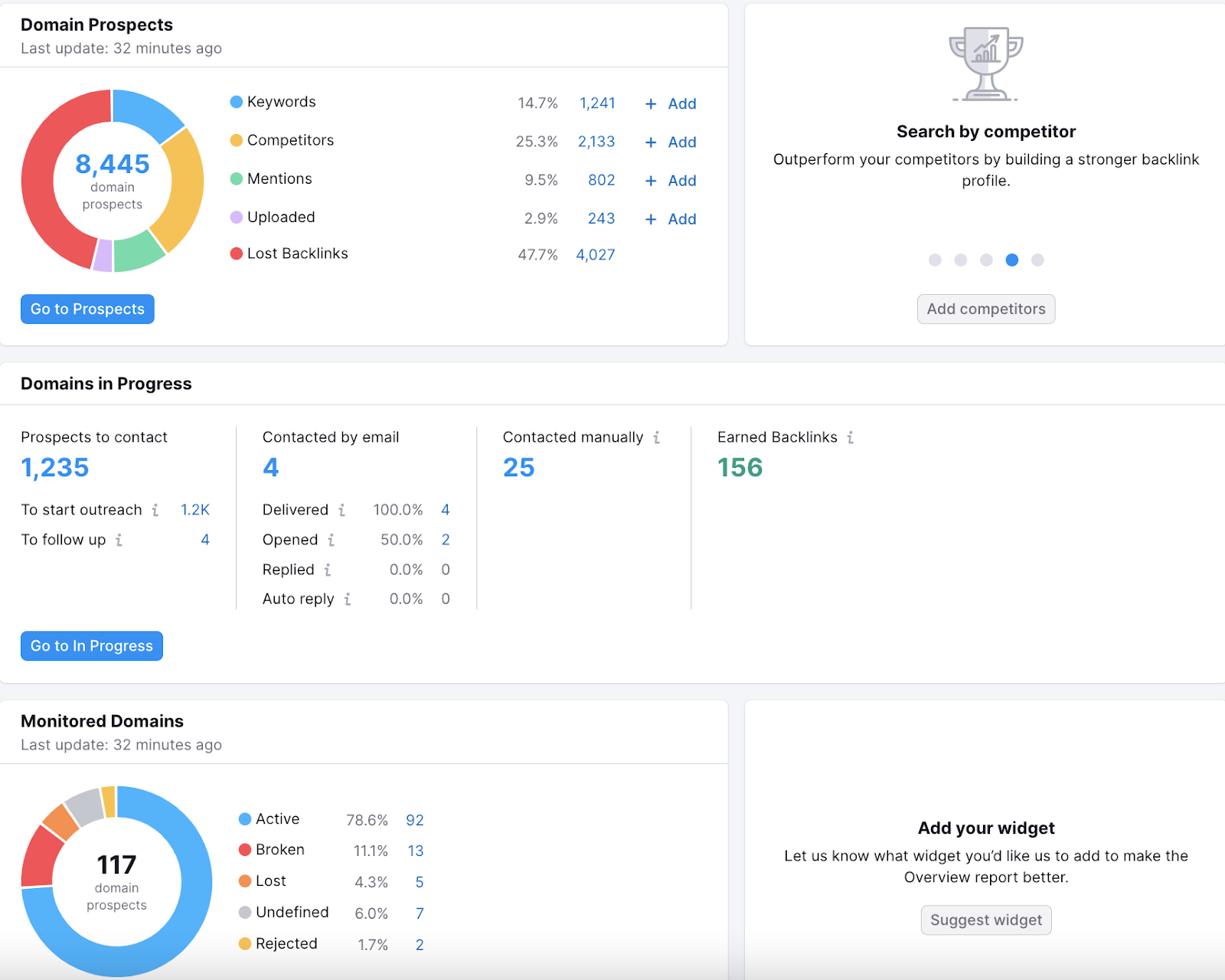
Task: Click the info icon next to "To start outreach"
Action: (157, 510)
